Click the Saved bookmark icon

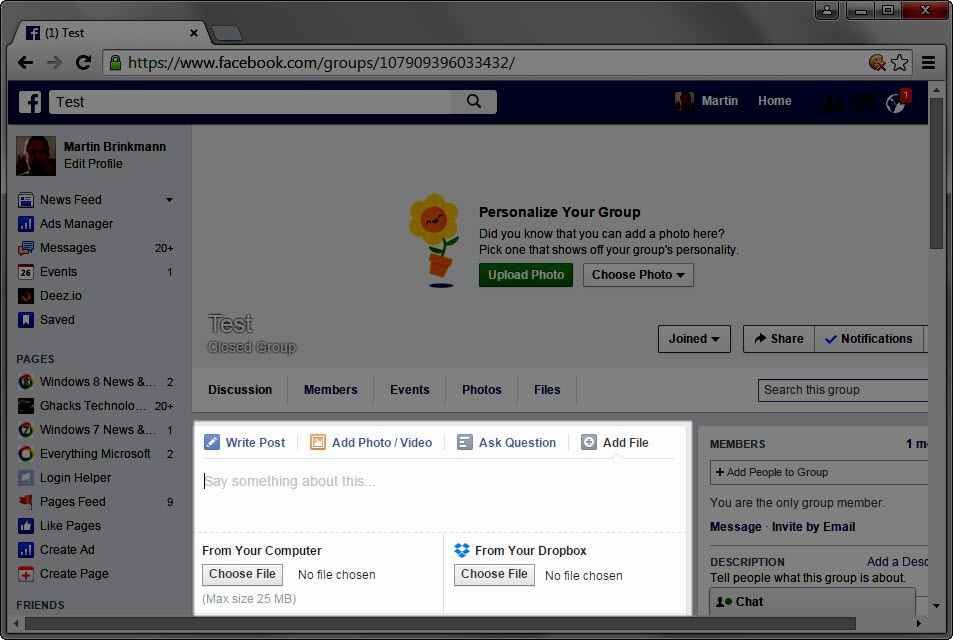26,320
